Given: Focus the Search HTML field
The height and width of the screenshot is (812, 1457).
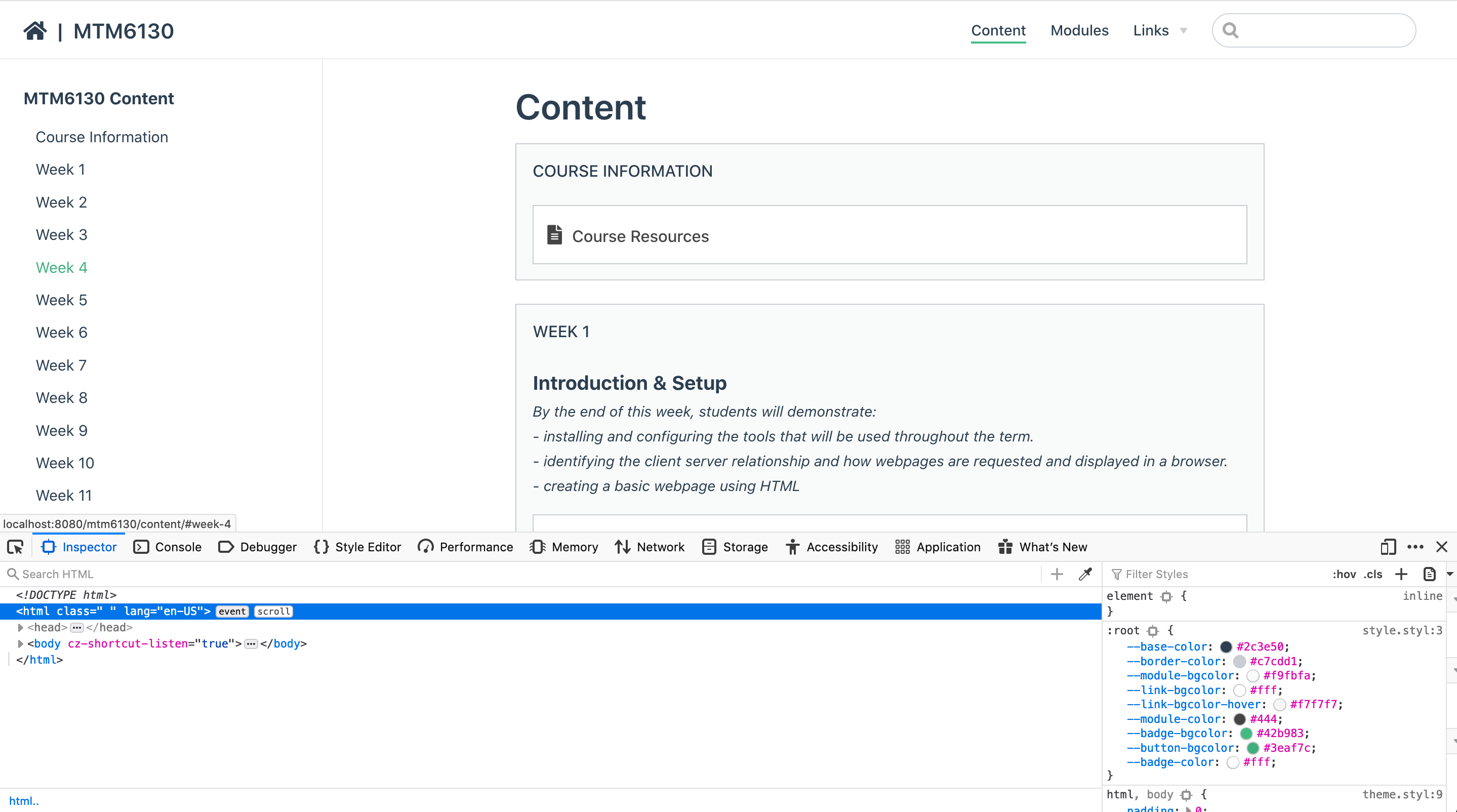Looking at the screenshot, I should pyautogui.click(x=520, y=575).
